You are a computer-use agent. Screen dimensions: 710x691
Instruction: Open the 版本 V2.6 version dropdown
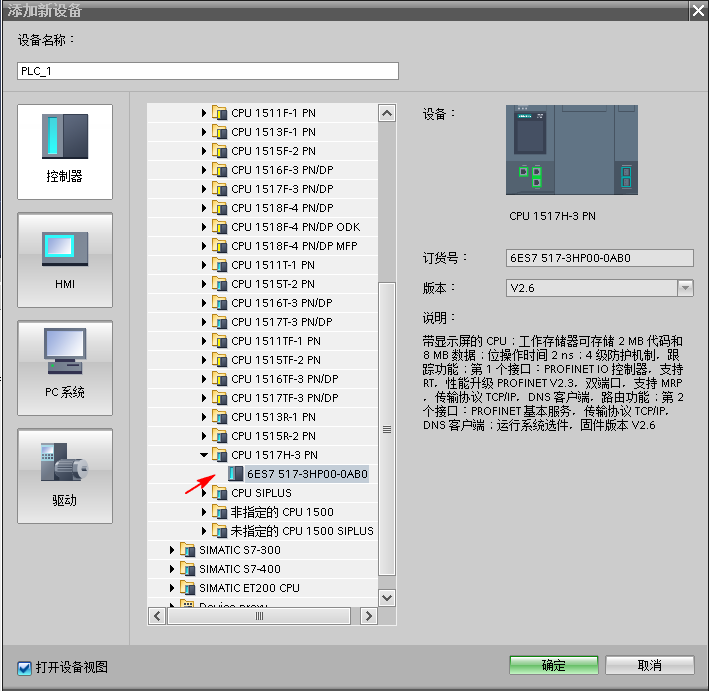685,288
